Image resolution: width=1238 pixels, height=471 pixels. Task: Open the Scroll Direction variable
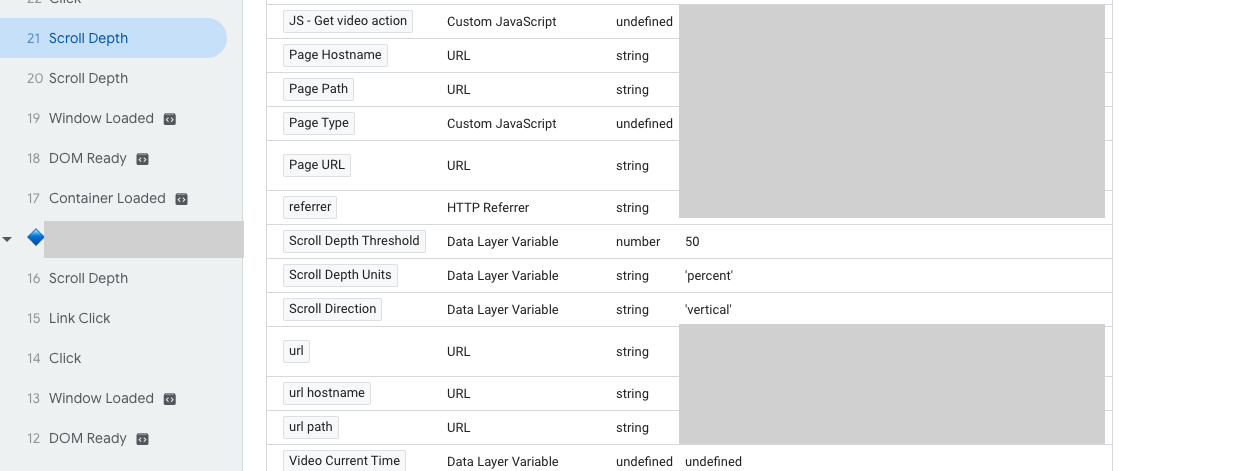tap(332, 309)
